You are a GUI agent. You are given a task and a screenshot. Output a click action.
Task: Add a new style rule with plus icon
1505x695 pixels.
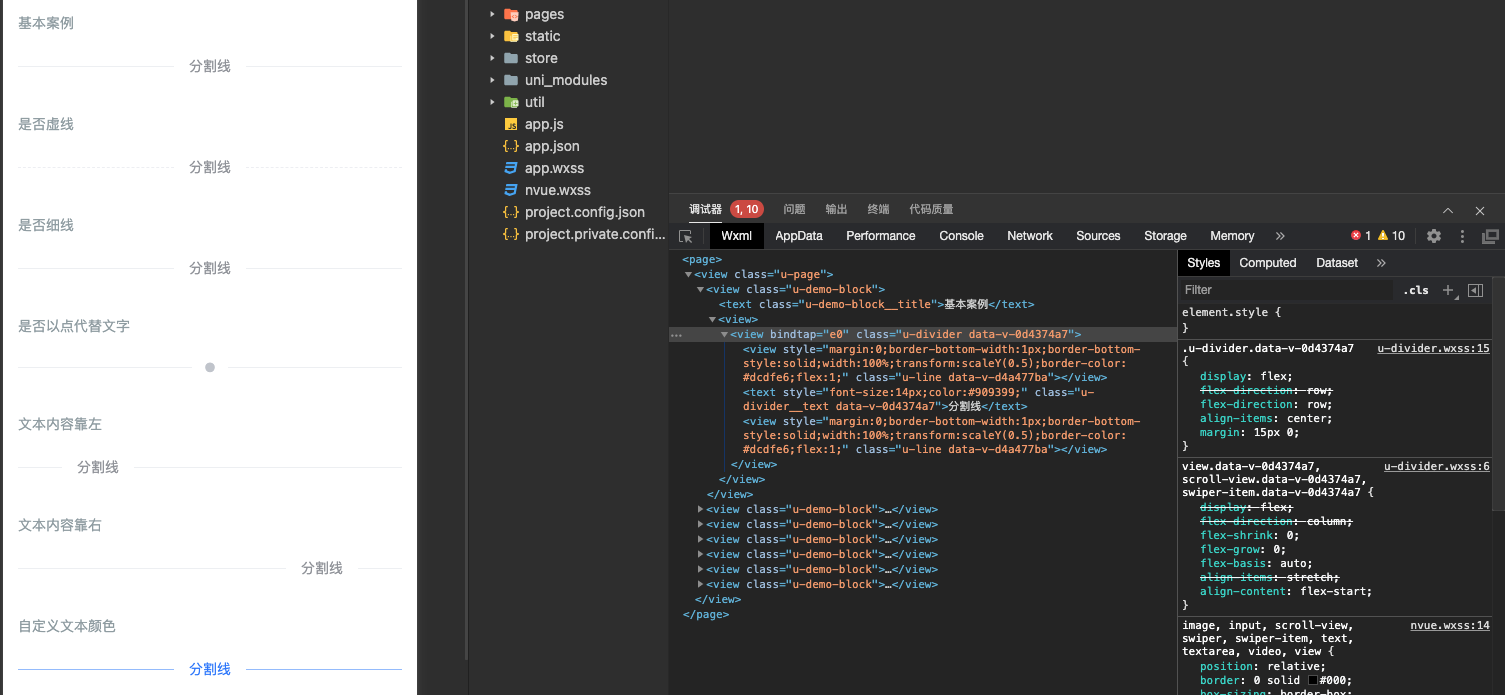pyautogui.click(x=1448, y=290)
